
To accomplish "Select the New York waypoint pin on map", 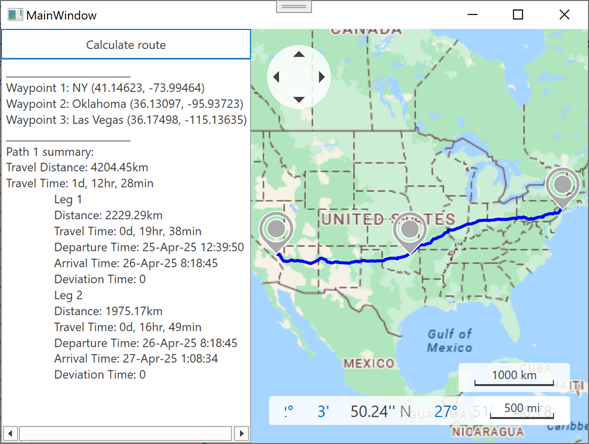I will point(562,187).
